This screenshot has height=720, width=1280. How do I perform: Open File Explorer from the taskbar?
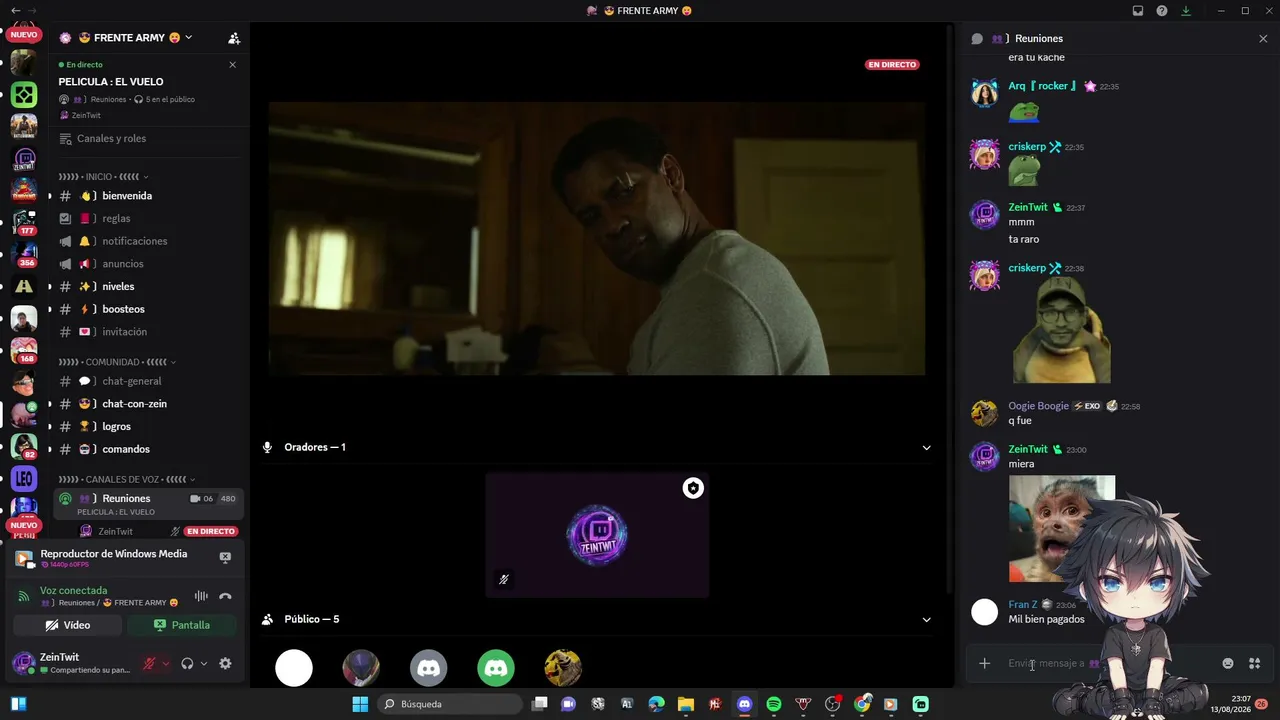pos(685,704)
